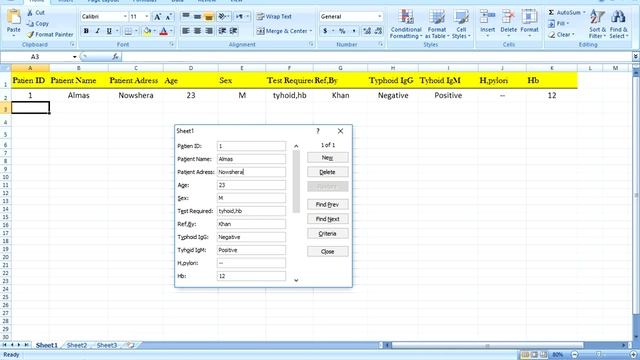The width and height of the screenshot is (640, 360).
Task: Click the zoom slider in status bar
Action: click(598, 355)
